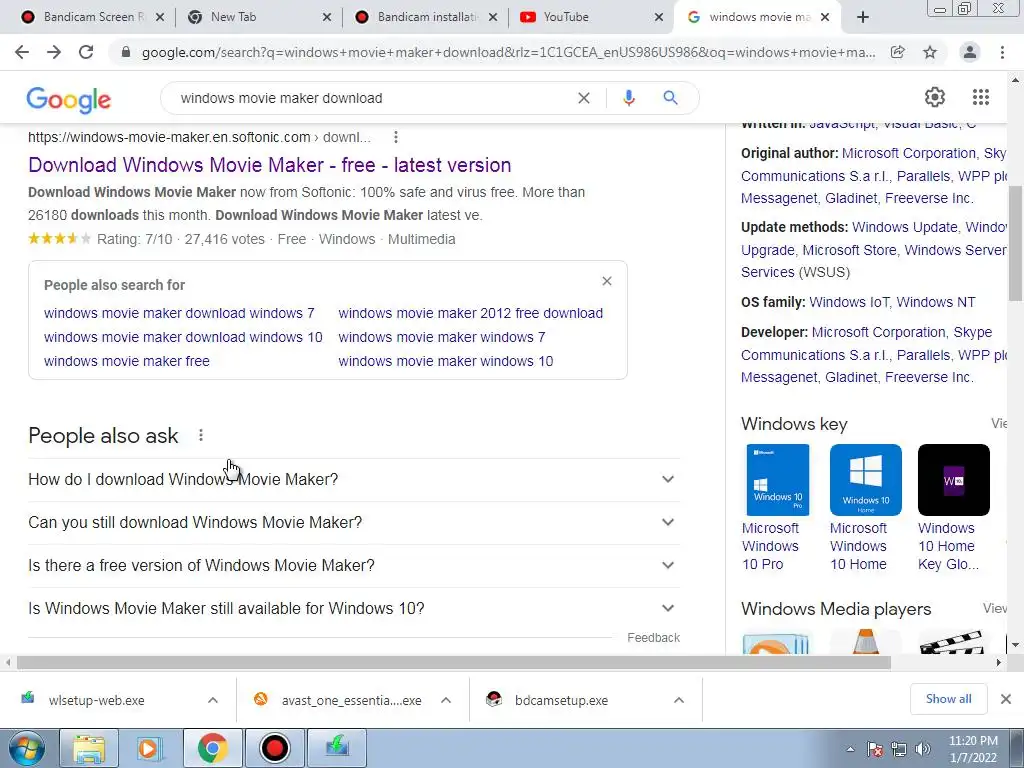Clear the search box with the X icon
This screenshot has height=768, width=1024.
tap(584, 98)
